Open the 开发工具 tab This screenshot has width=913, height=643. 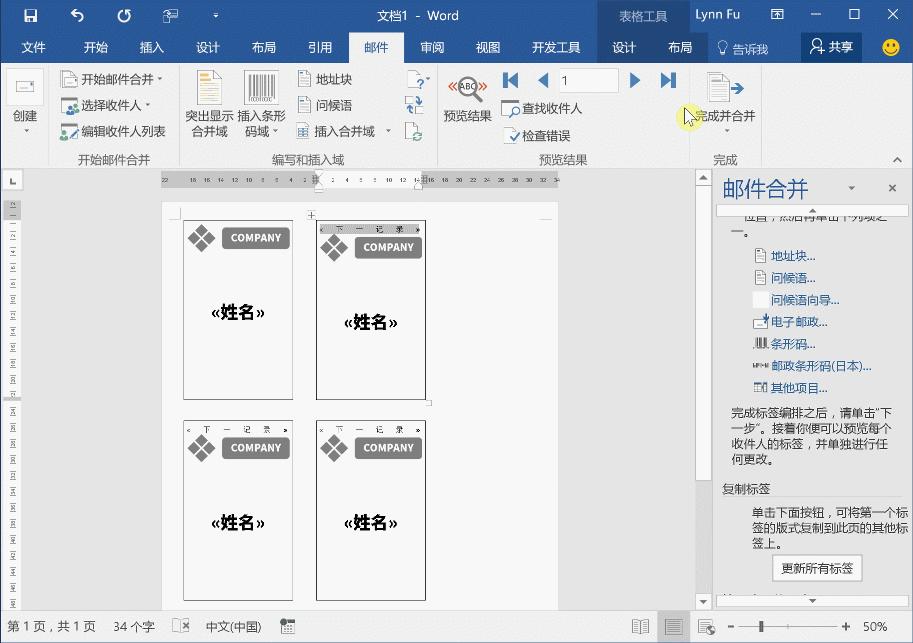[x=556, y=46]
